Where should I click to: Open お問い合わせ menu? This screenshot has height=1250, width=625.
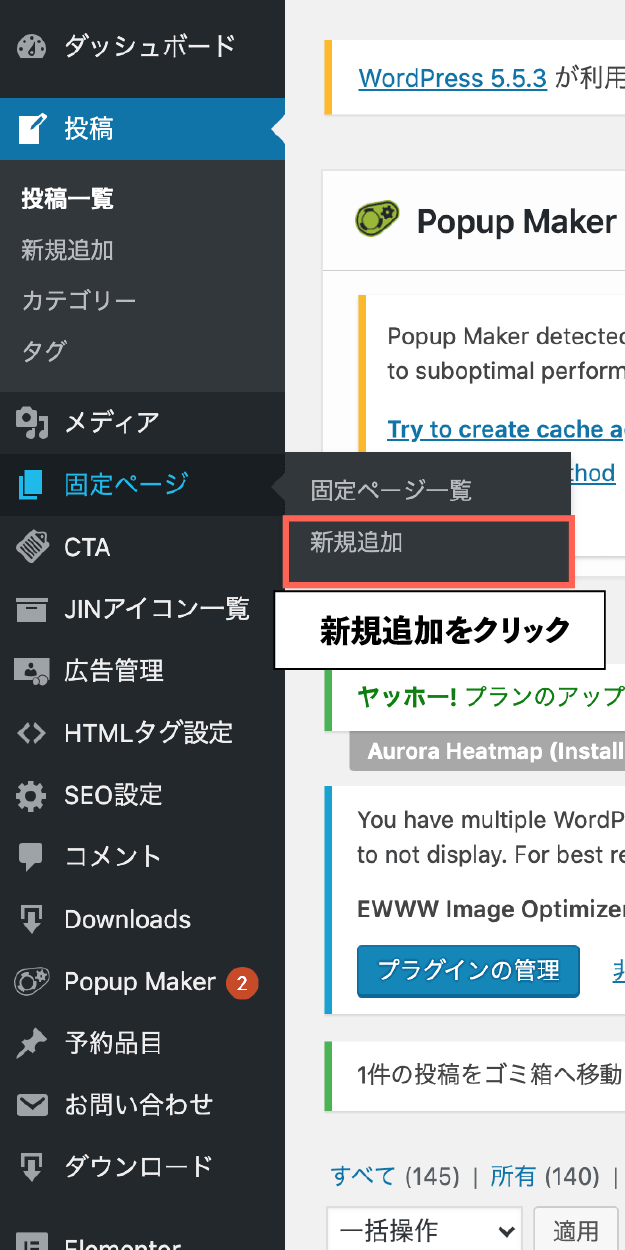point(142,1105)
